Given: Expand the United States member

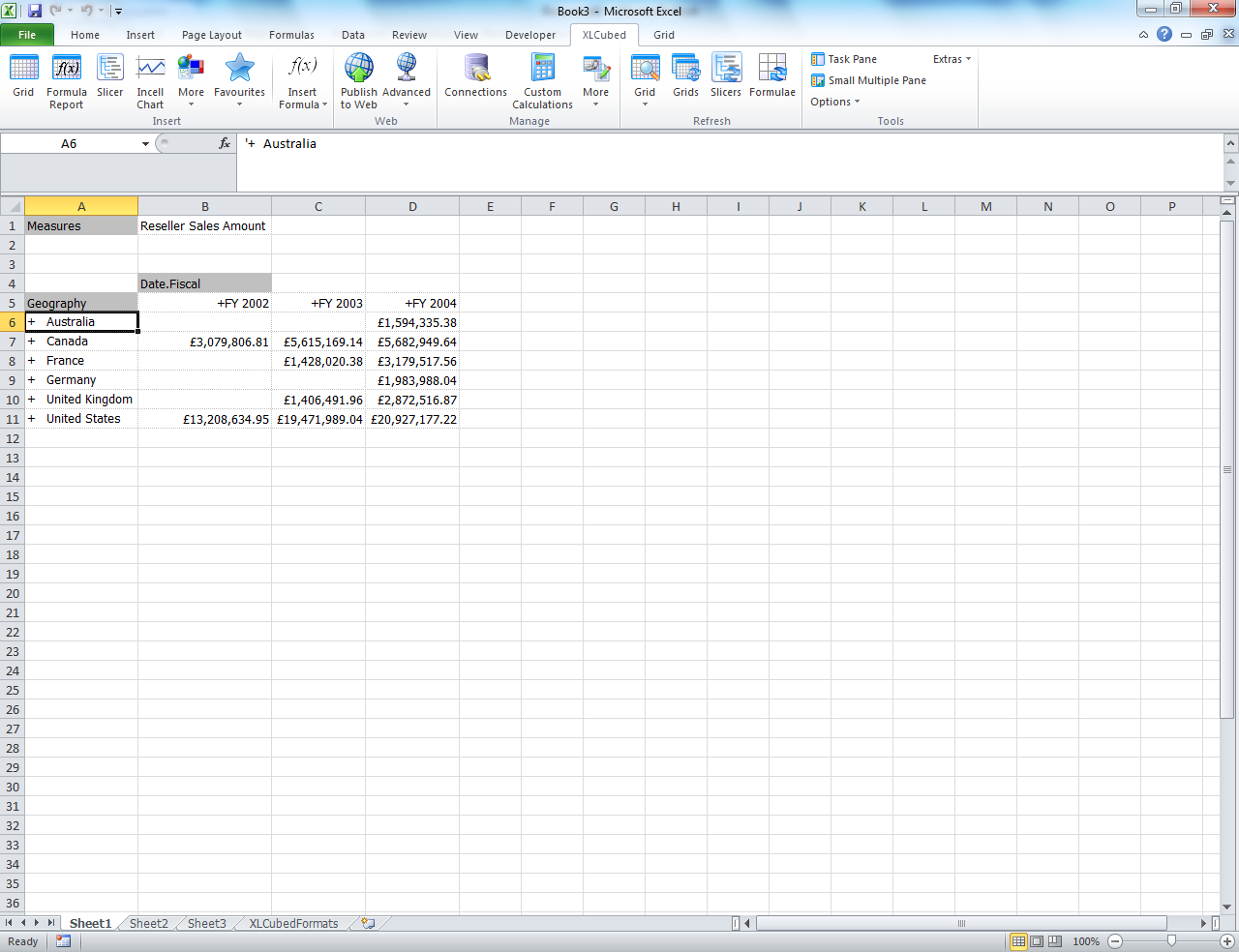Looking at the screenshot, I should pyautogui.click(x=31, y=419).
